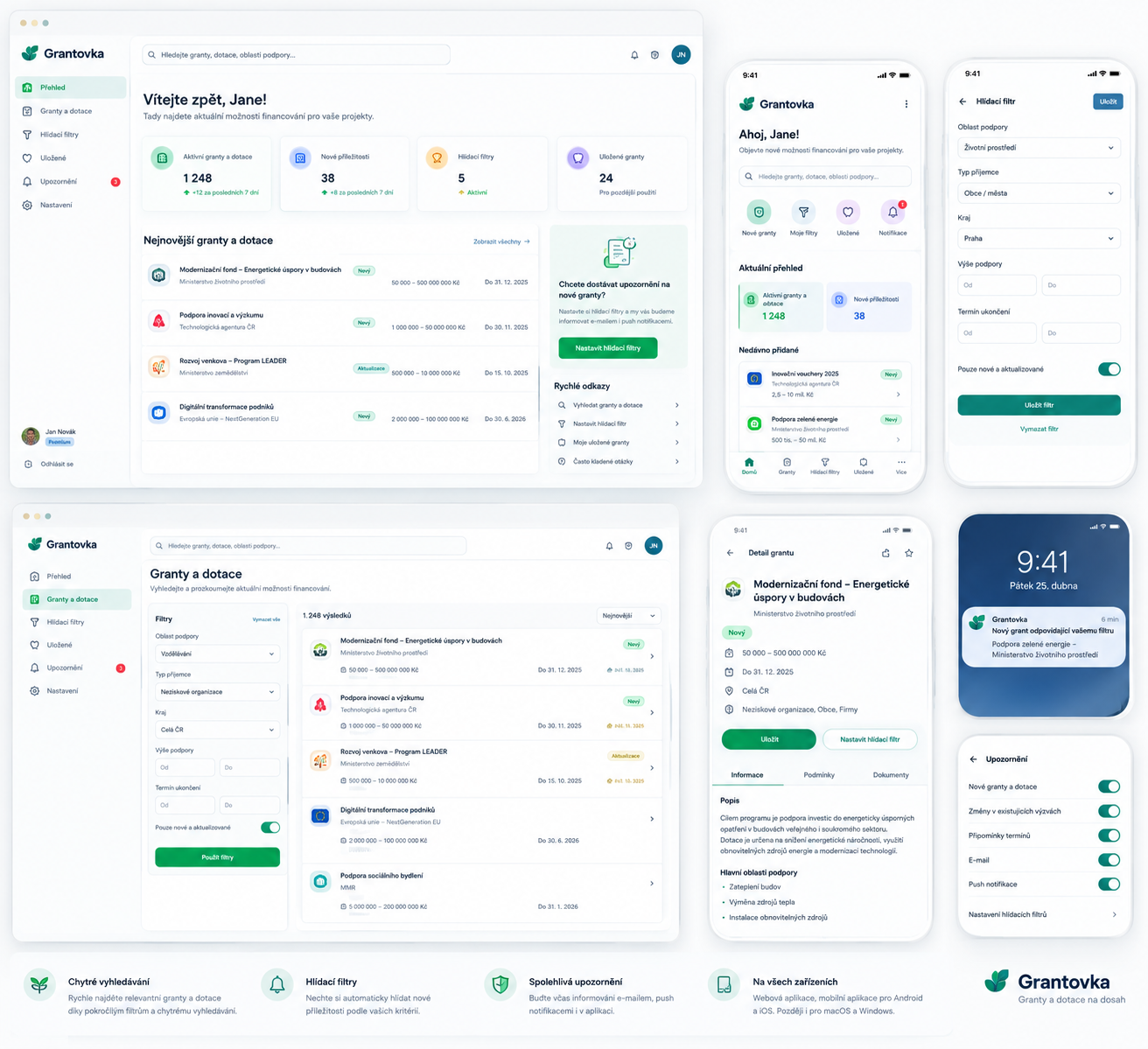The height and width of the screenshot is (1049, 1148).
Task: Click the JN avatar in top dashboard header
Action: pos(681,54)
